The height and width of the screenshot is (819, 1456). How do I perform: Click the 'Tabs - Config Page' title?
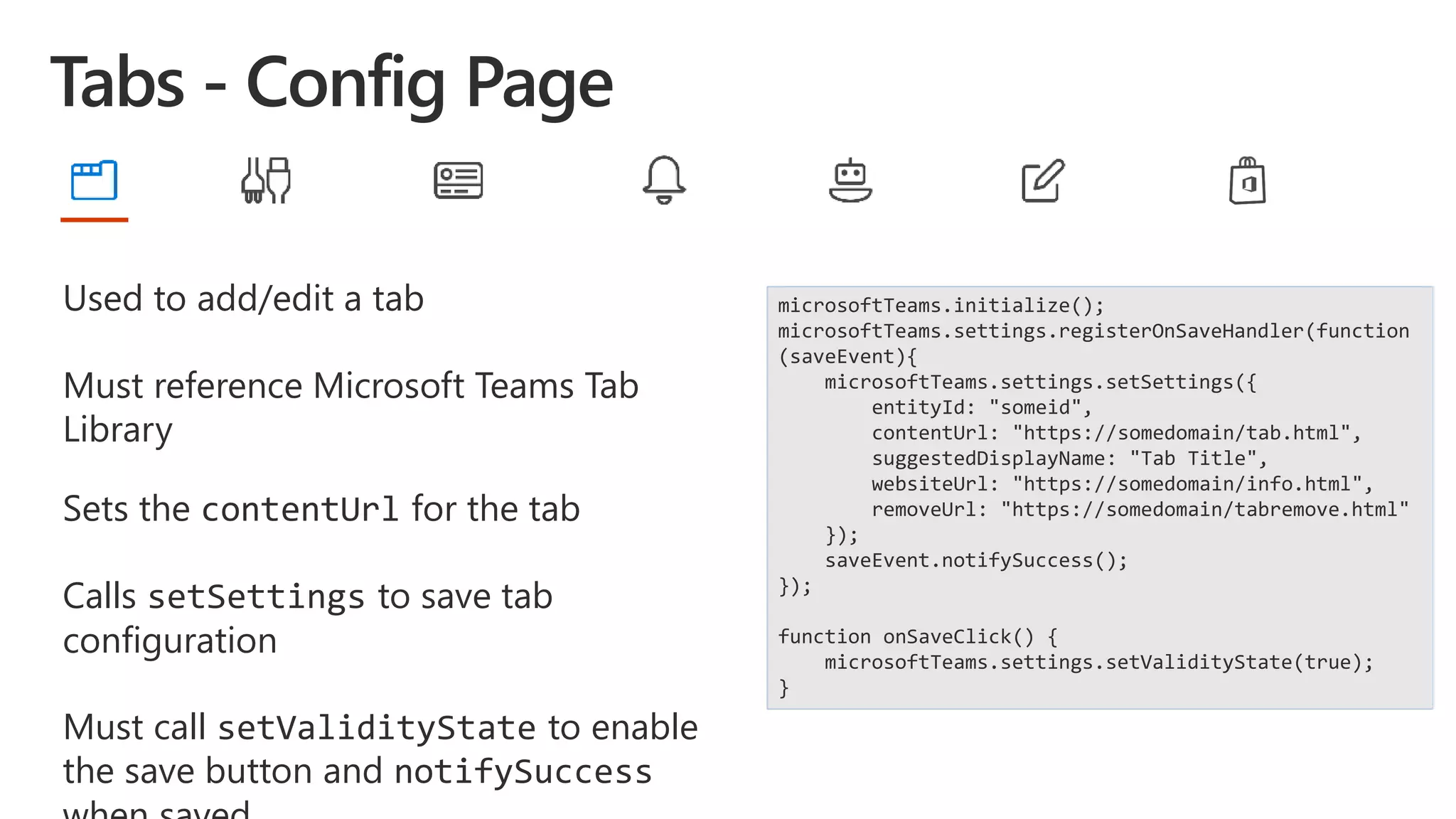(x=331, y=85)
